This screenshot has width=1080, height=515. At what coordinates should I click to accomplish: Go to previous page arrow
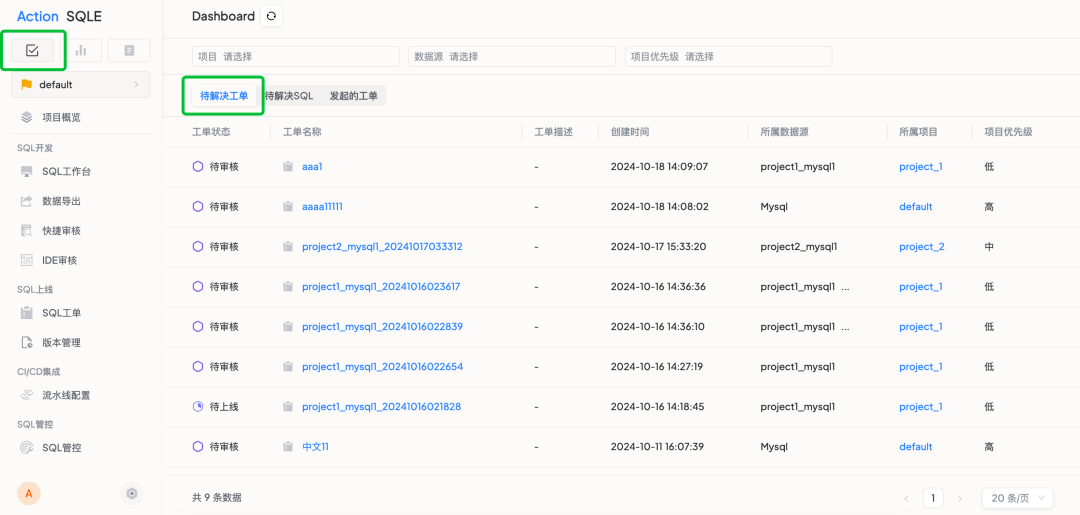[906, 498]
